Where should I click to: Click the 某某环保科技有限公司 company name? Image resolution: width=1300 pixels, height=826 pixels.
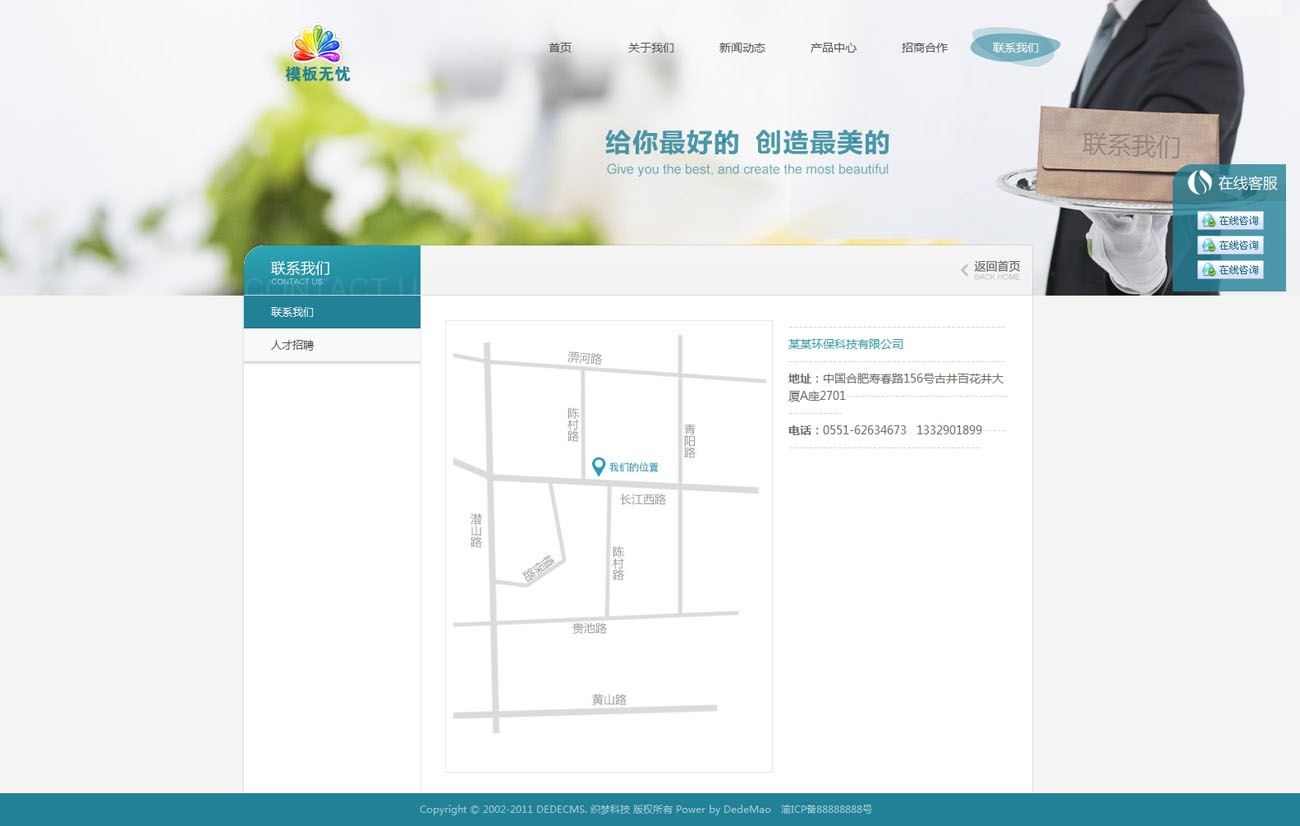tap(846, 344)
